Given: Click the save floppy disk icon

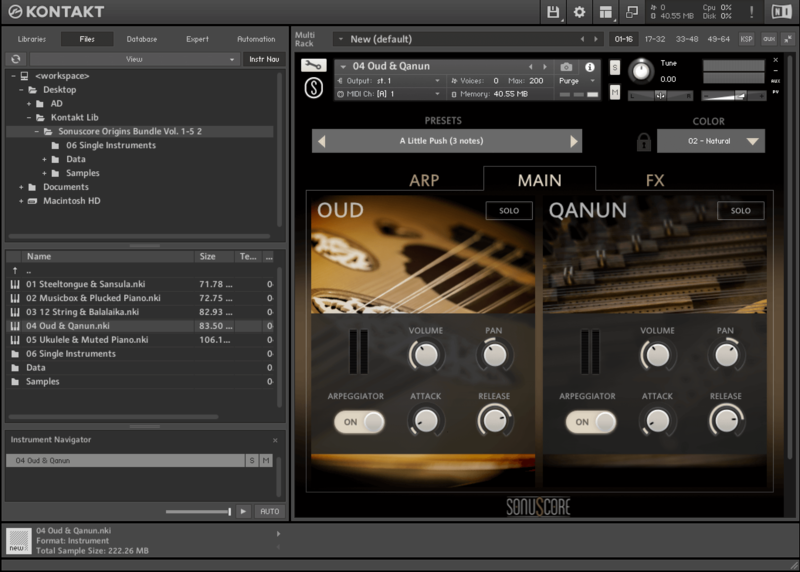Looking at the screenshot, I should [553, 12].
